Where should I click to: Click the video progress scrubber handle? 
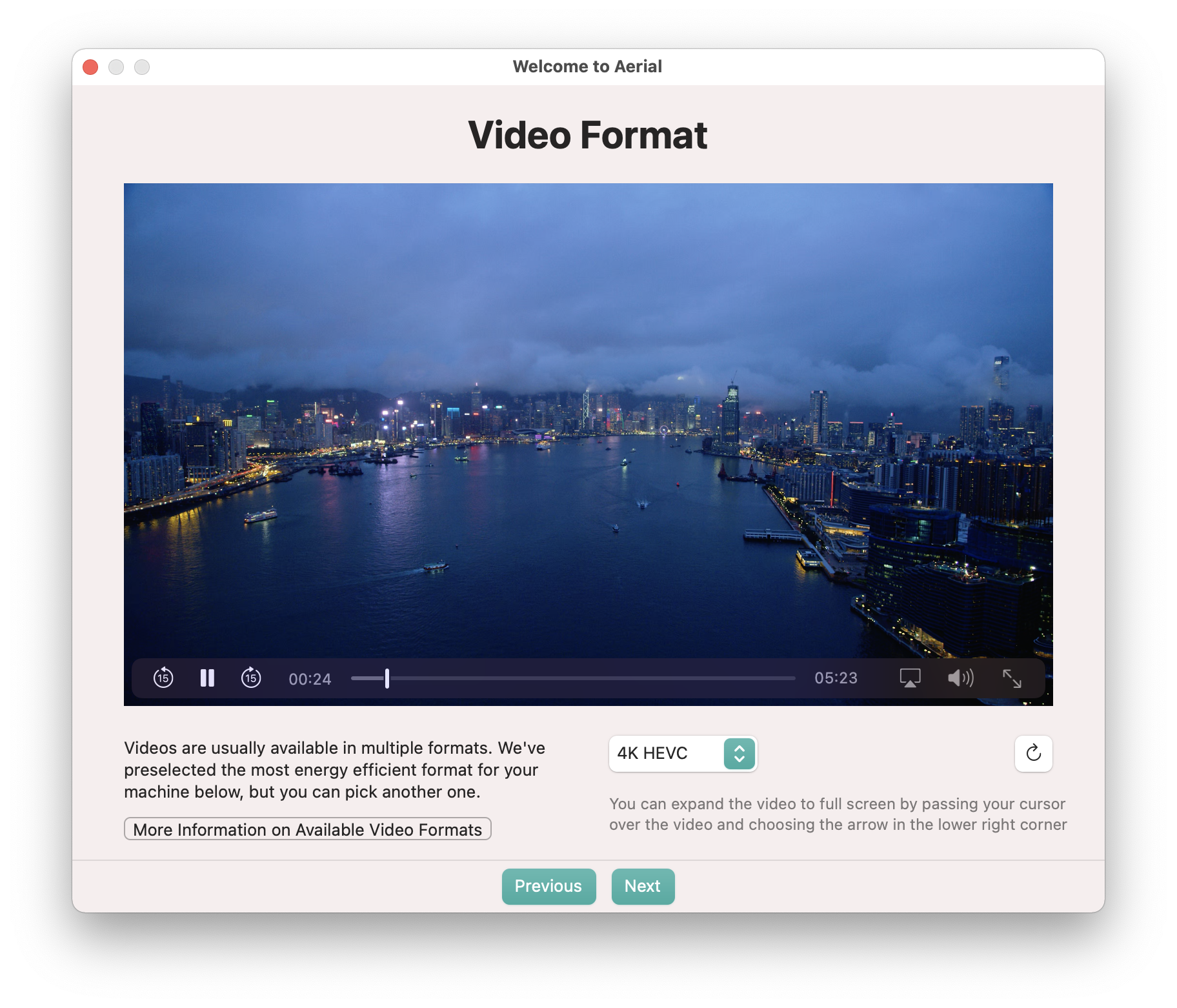coord(387,678)
